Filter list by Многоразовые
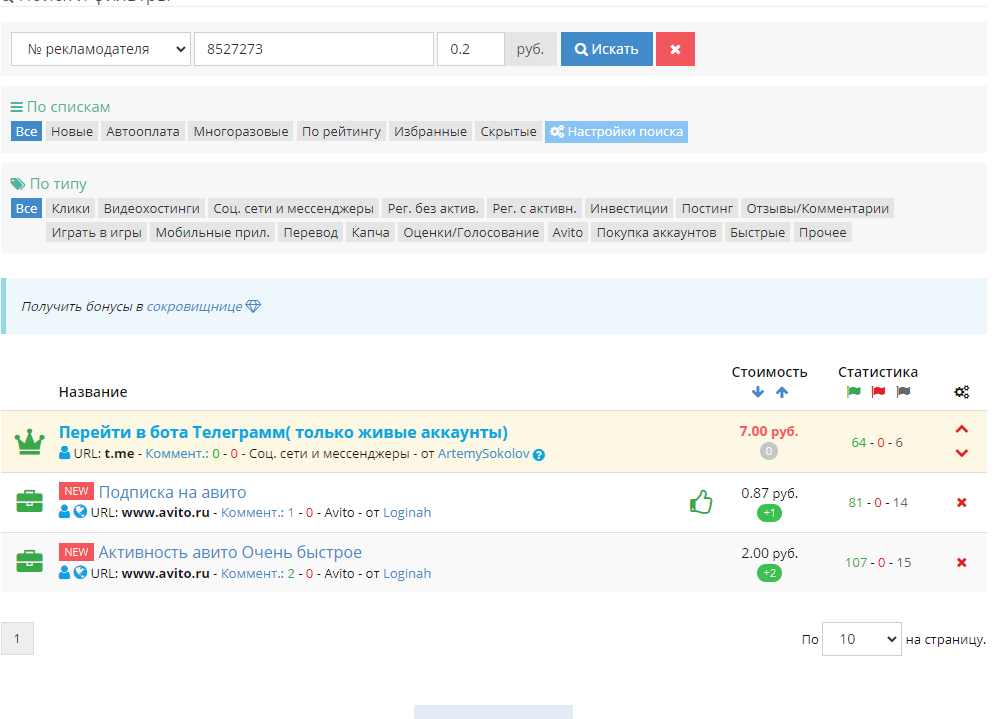The image size is (1001, 719). click(241, 132)
